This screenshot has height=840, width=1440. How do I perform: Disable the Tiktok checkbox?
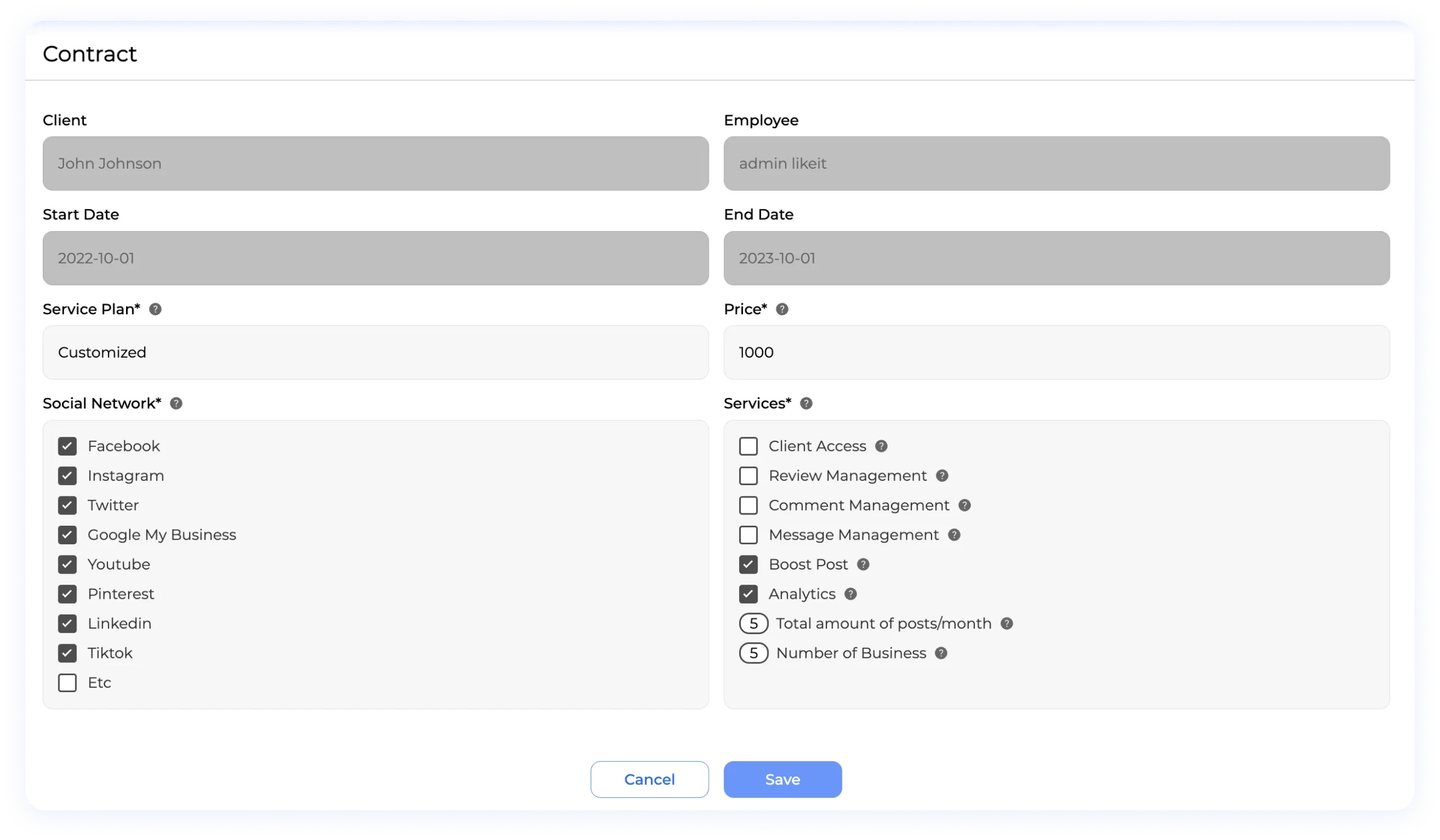click(67, 653)
